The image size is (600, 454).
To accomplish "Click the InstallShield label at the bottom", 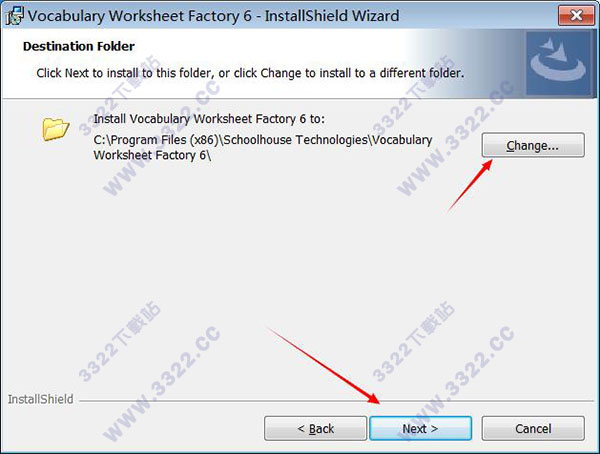I will (x=41, y=399).
